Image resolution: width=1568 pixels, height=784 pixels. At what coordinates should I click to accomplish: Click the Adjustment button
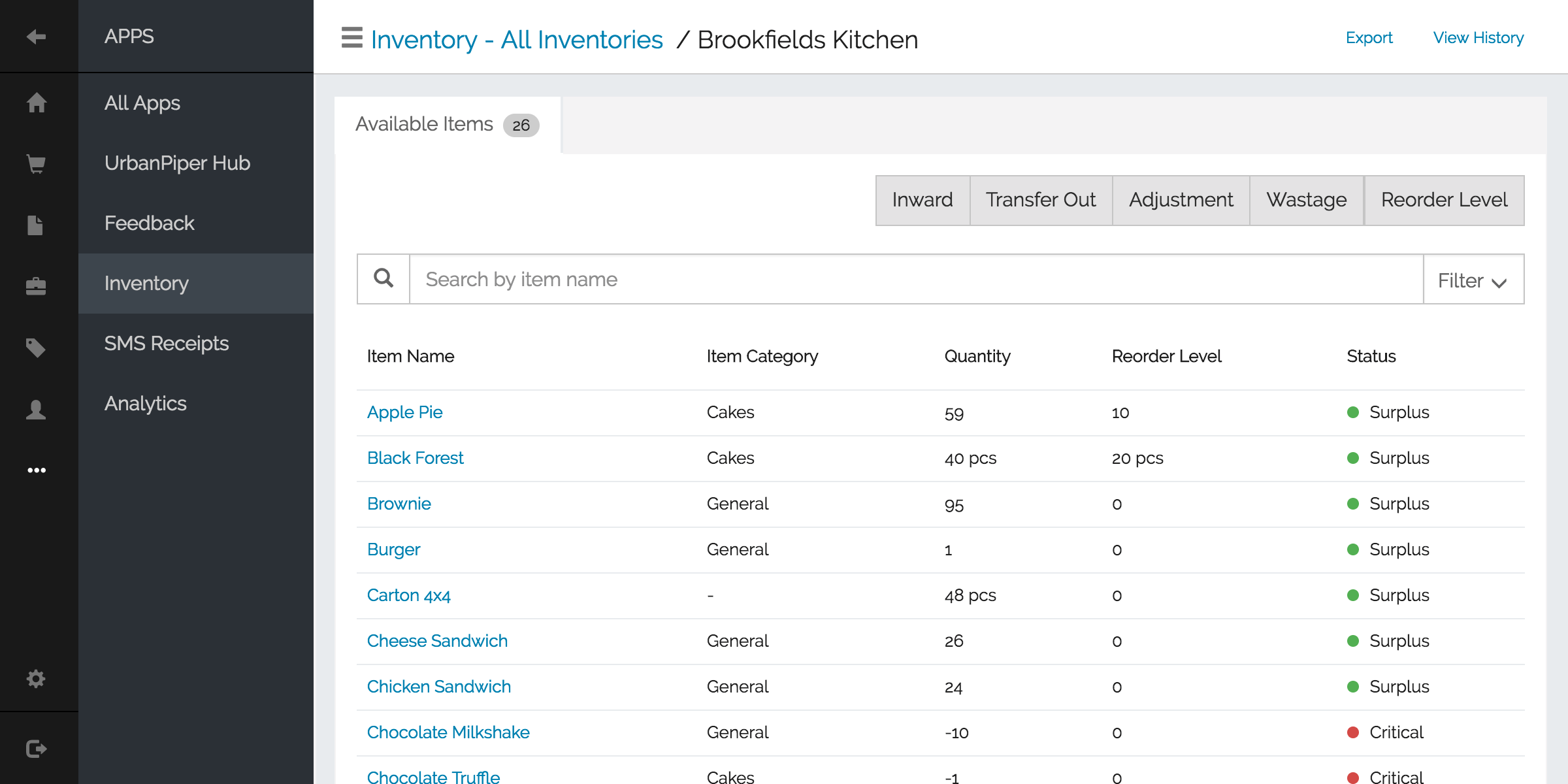pyautogui.click(x=1181, y=200)
